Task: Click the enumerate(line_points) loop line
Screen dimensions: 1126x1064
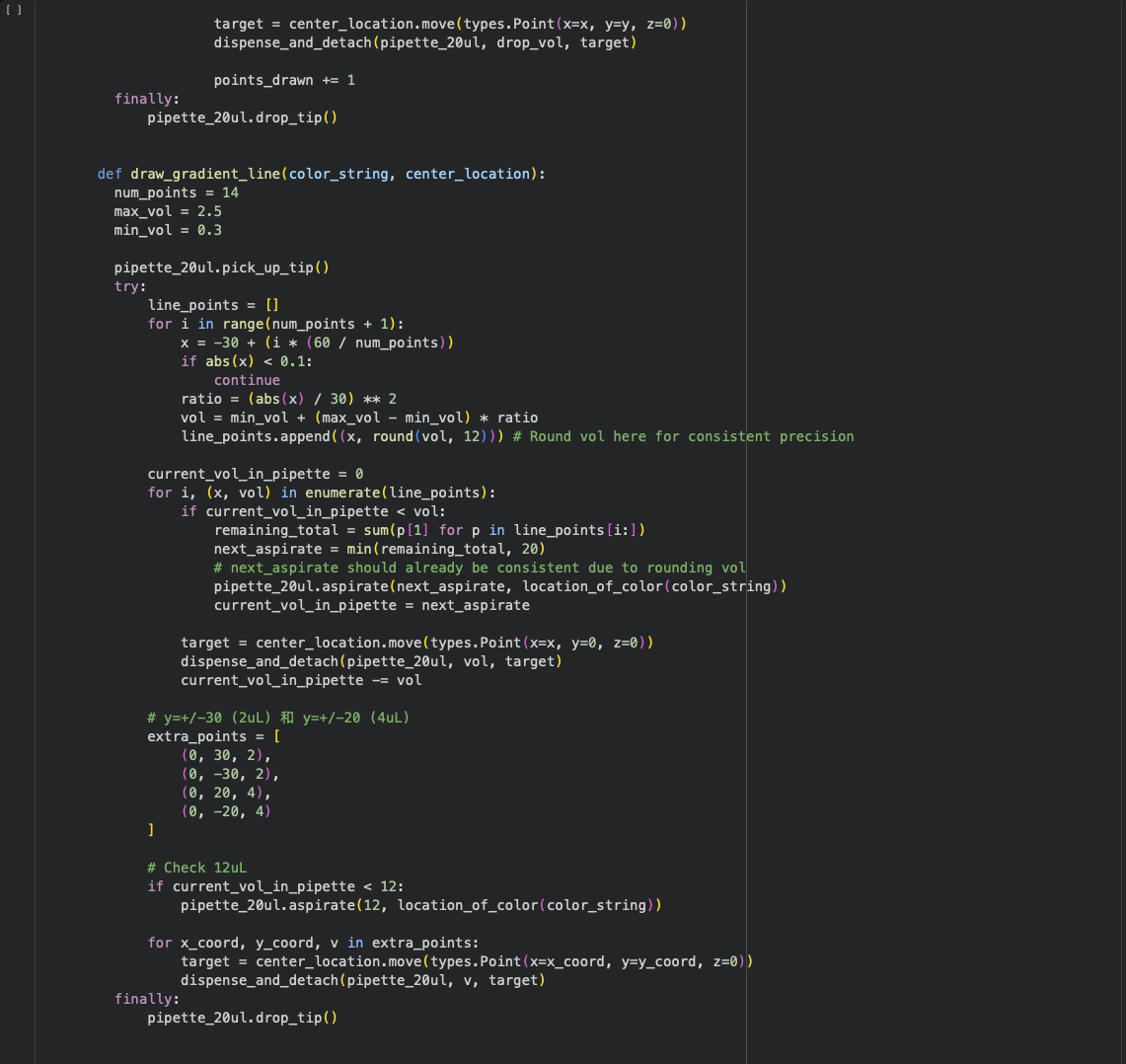Action: click(x=322, y=493)
